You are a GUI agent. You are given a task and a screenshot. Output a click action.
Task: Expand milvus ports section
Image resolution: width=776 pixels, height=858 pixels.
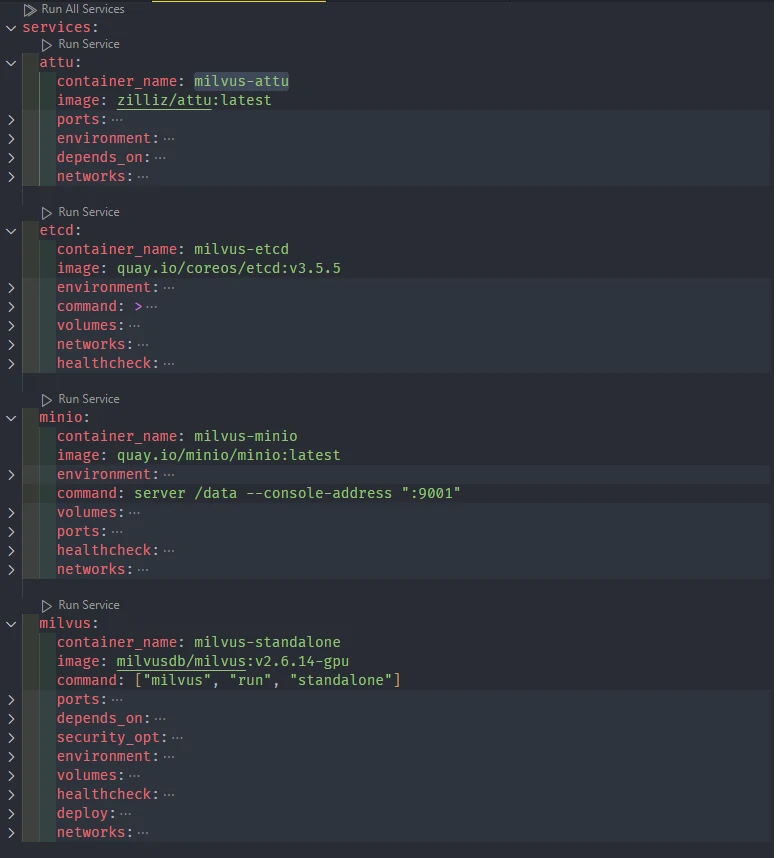click(11, 700)
